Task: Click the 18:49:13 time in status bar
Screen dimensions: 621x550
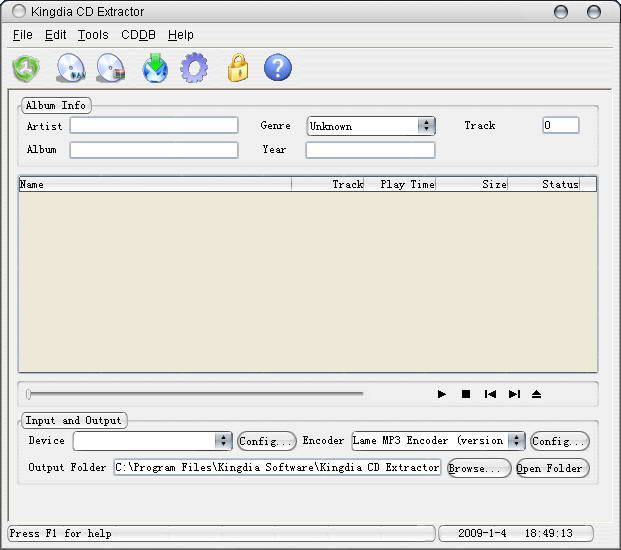Action: pyautogui.click(x=549, y=534)
